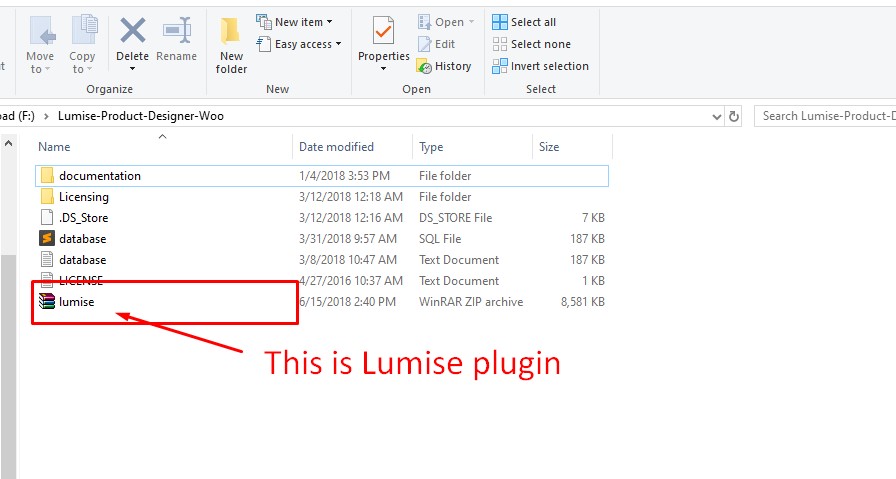Viewport: 896px width, 479px height.
Task: Refresh the current folder
Action: pos(734,117)
